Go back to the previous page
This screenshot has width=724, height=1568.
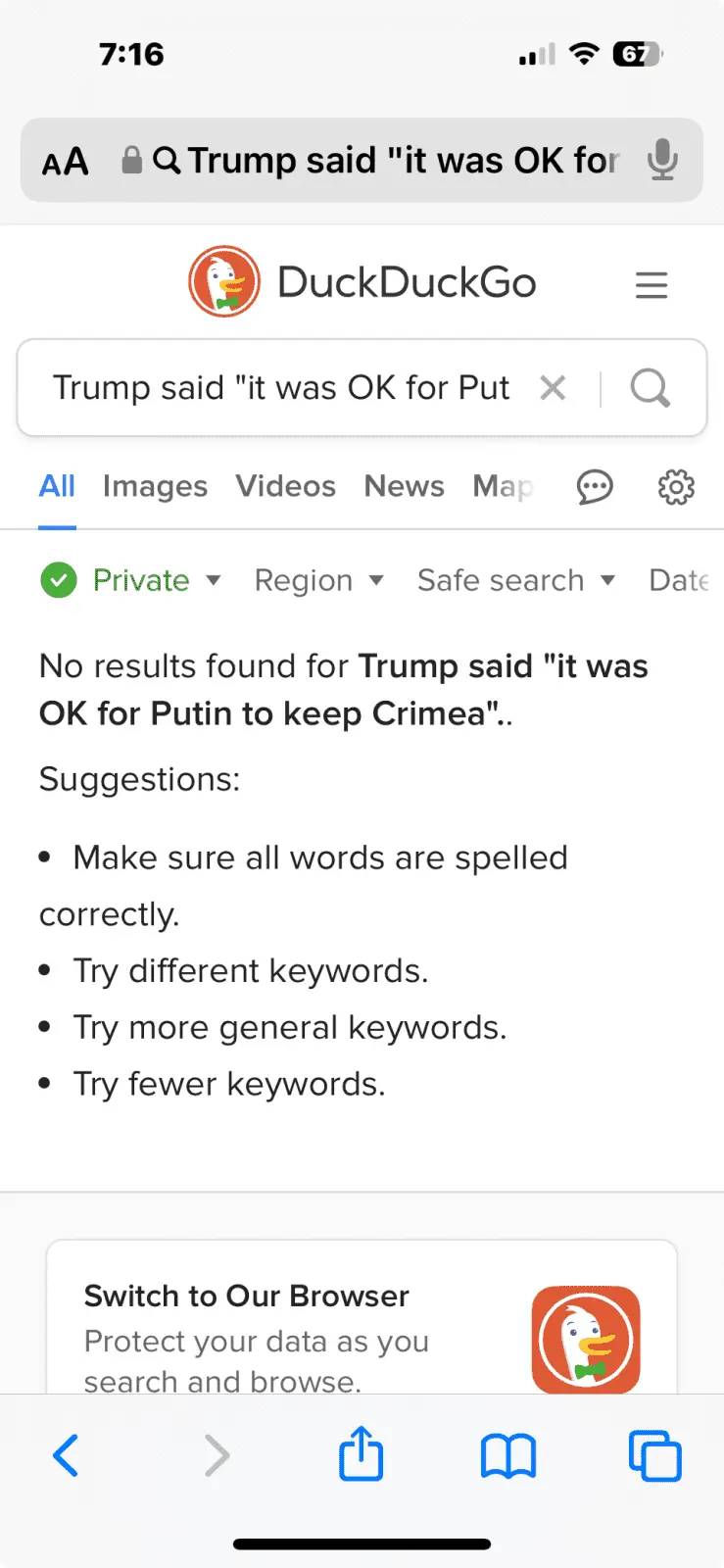point(66,1455)
